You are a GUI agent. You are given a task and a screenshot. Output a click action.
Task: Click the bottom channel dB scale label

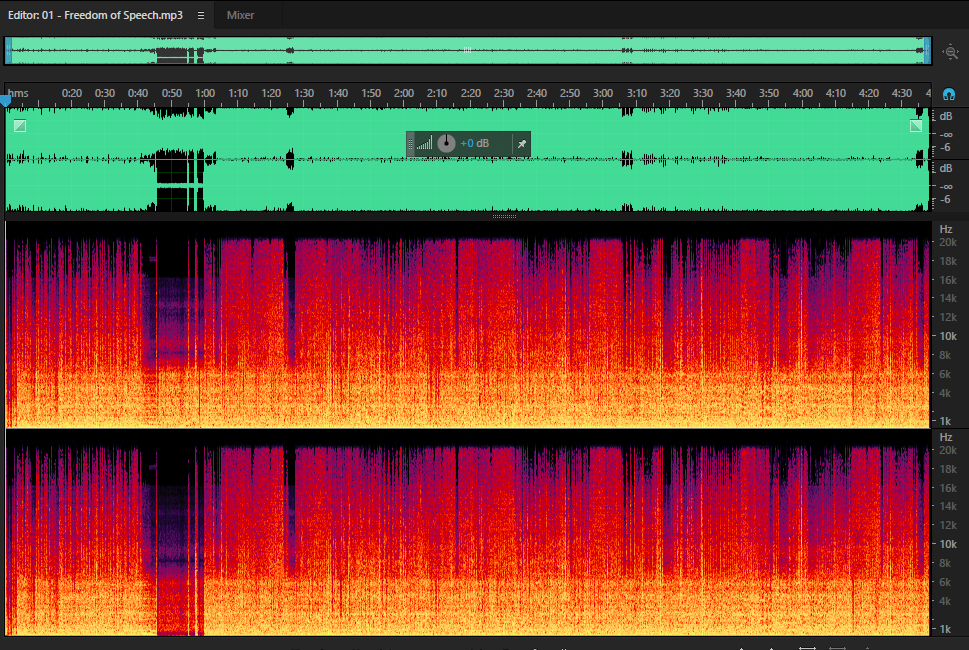(946, 168)
